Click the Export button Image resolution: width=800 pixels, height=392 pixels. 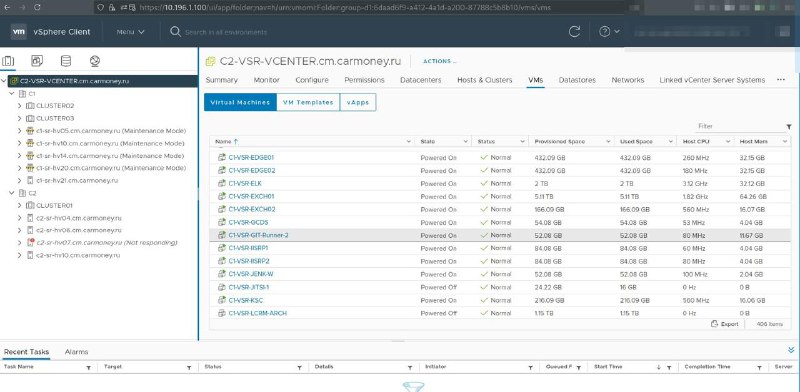point(725,324)
